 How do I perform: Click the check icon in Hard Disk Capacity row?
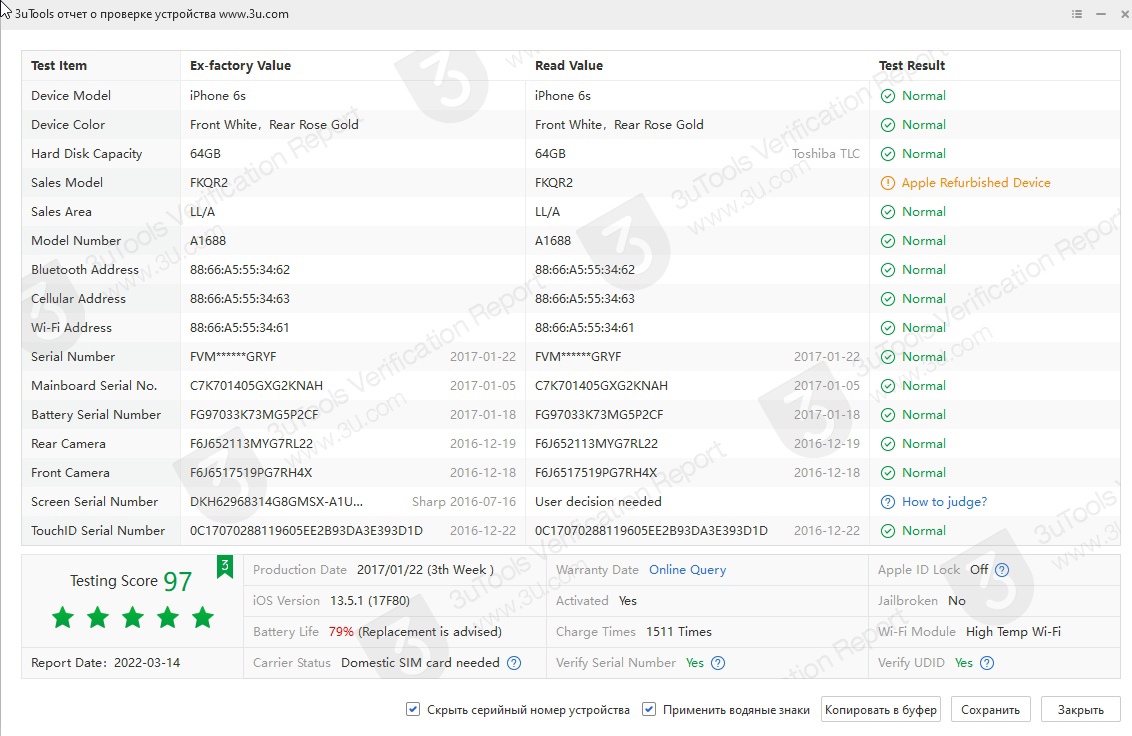[888, 154]
